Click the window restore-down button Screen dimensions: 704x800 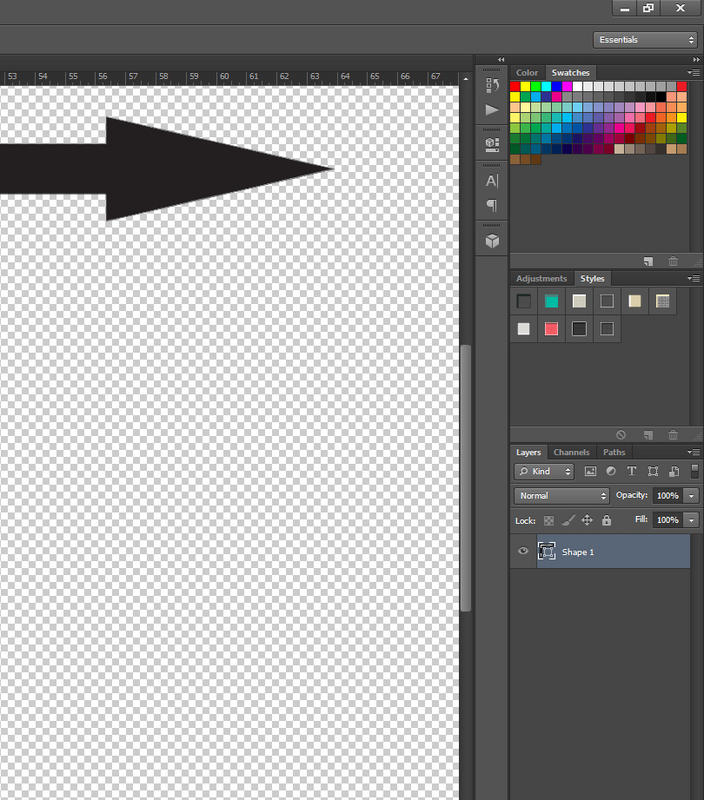point(648,8)
